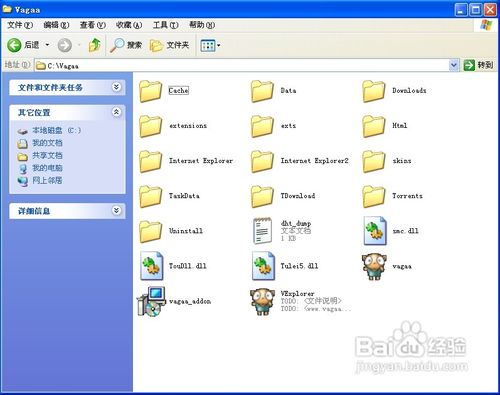Select the vagaa_addon installer icon

point(152,301)
